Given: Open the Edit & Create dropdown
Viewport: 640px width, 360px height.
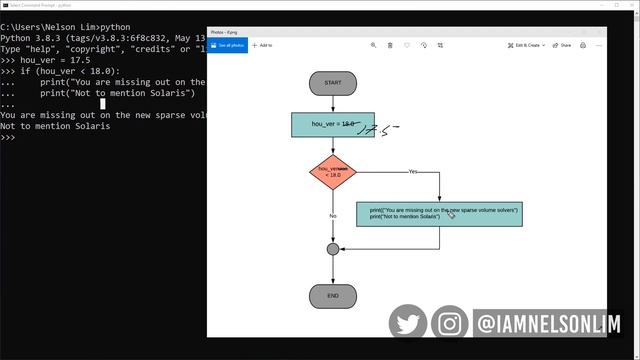Looking at the screenshot, I should (526, 45).
